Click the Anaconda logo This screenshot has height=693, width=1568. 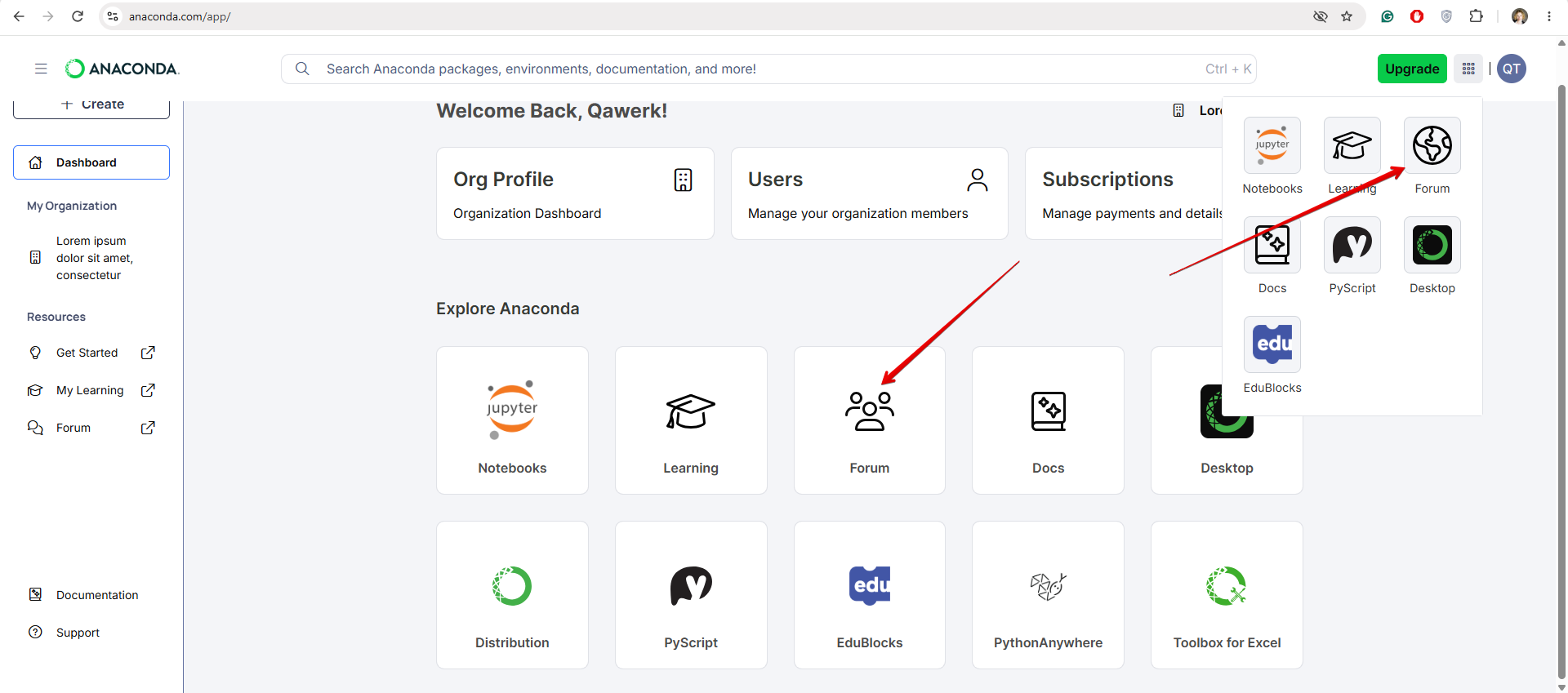(x=122, y=69)
